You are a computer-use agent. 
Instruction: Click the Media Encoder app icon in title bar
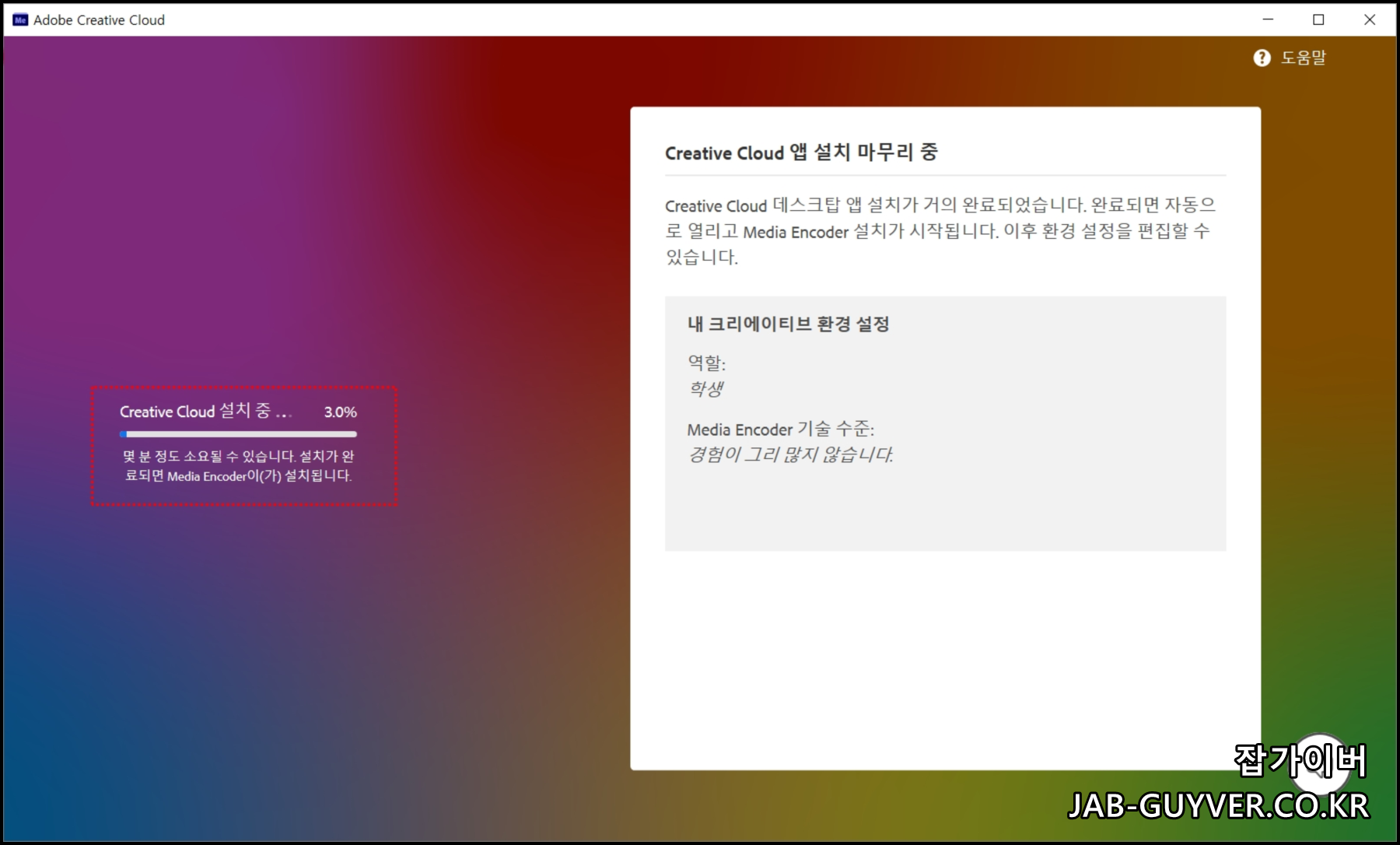20,20
